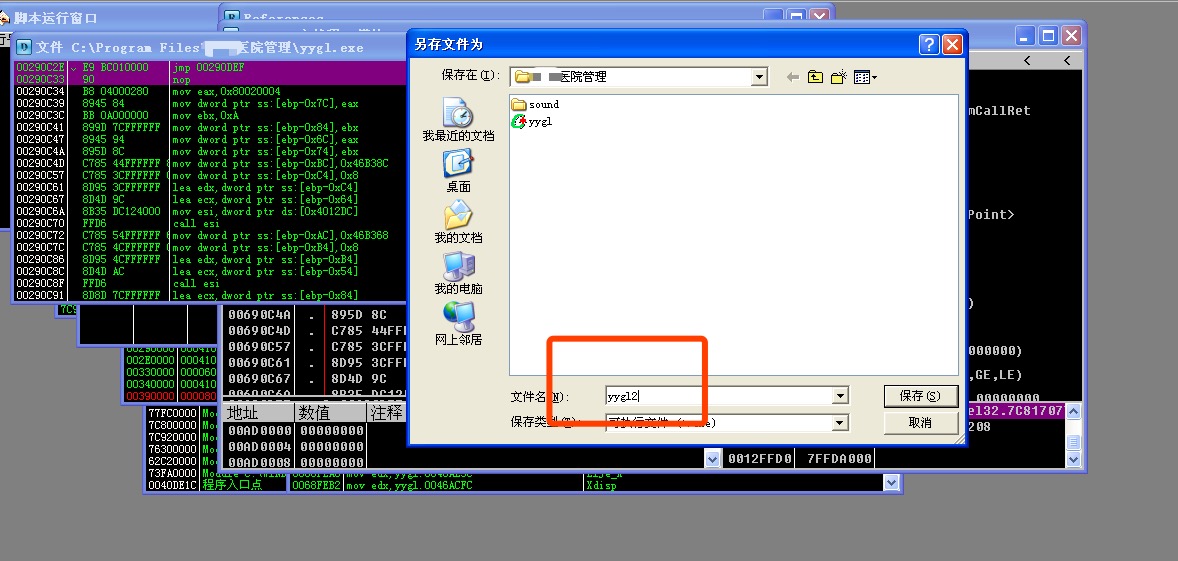Viewport: 1178px width, 561px height.
Task: Select address 00690C4A in the CPU window
Action: [259, 315]
